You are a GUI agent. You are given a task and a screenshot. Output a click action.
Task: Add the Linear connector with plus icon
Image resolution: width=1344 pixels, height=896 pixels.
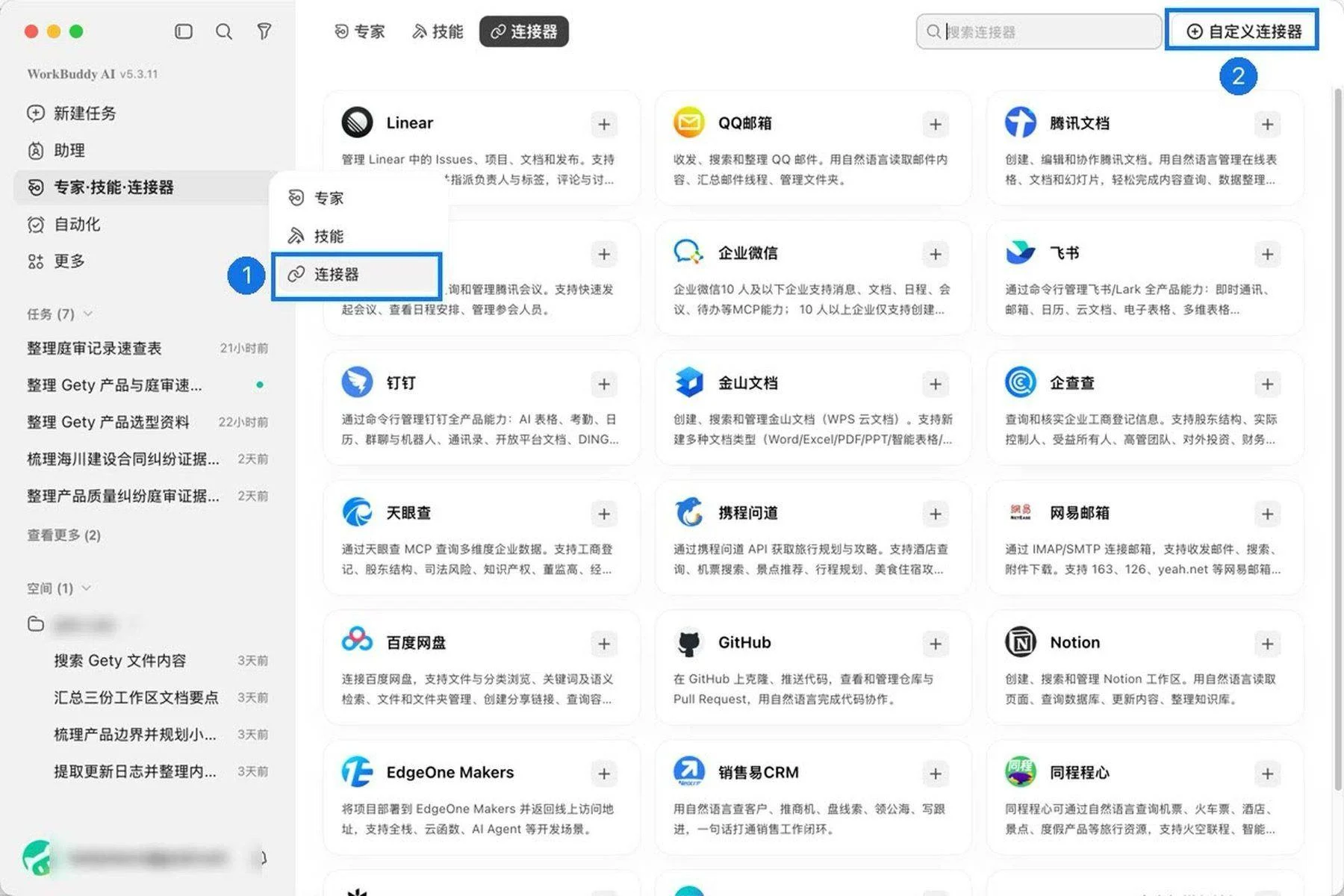click(x=604, y=124)
